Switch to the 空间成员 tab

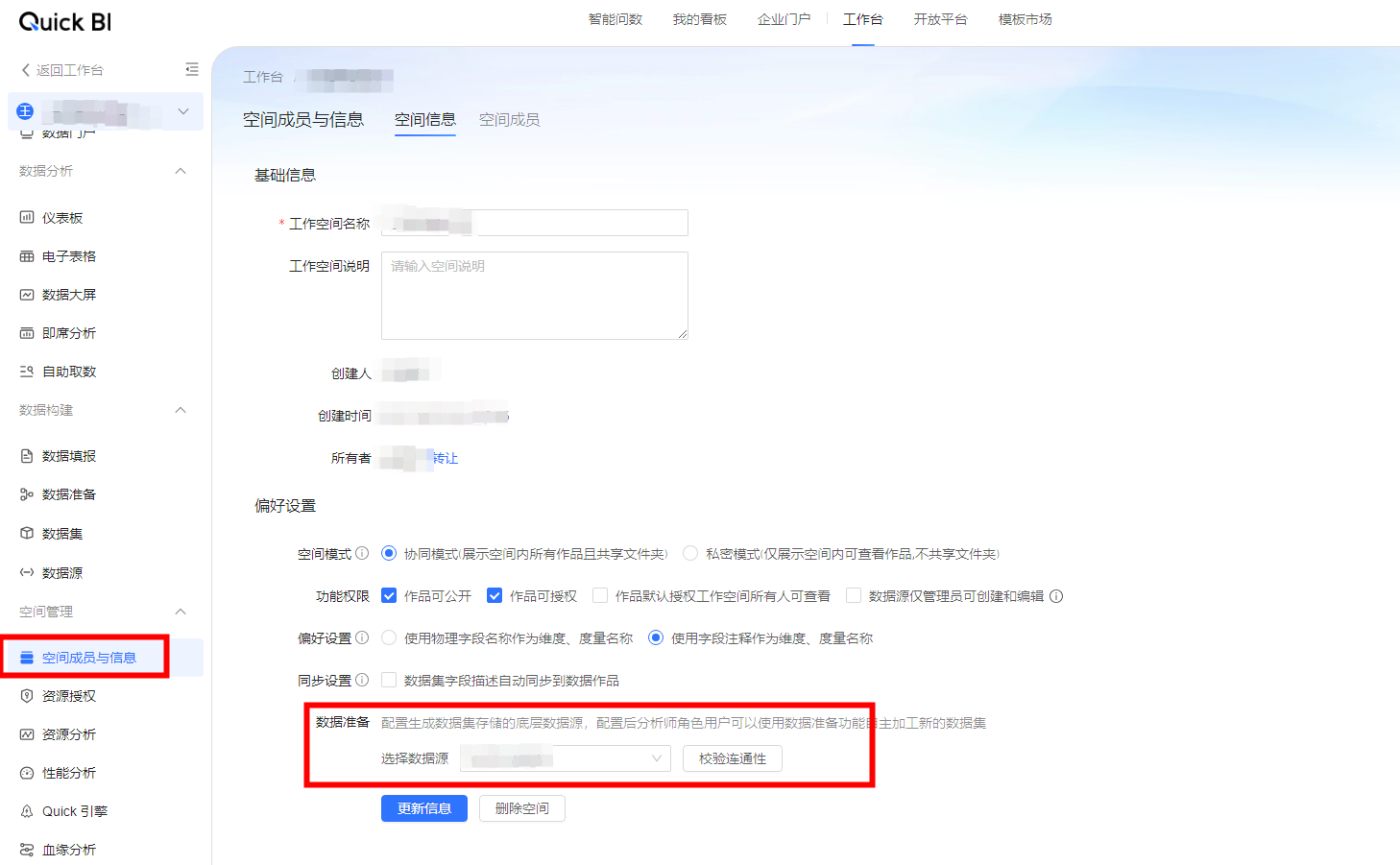509,120
